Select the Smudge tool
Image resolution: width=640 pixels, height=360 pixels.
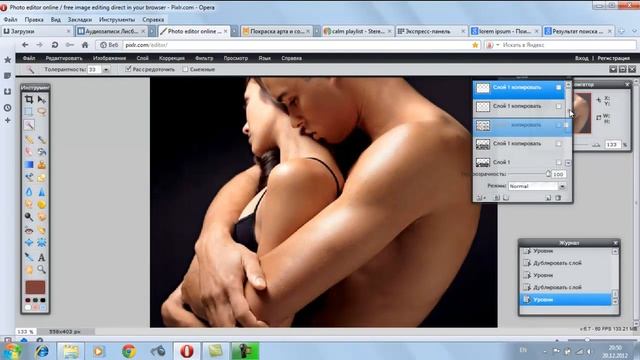[29, 204]
